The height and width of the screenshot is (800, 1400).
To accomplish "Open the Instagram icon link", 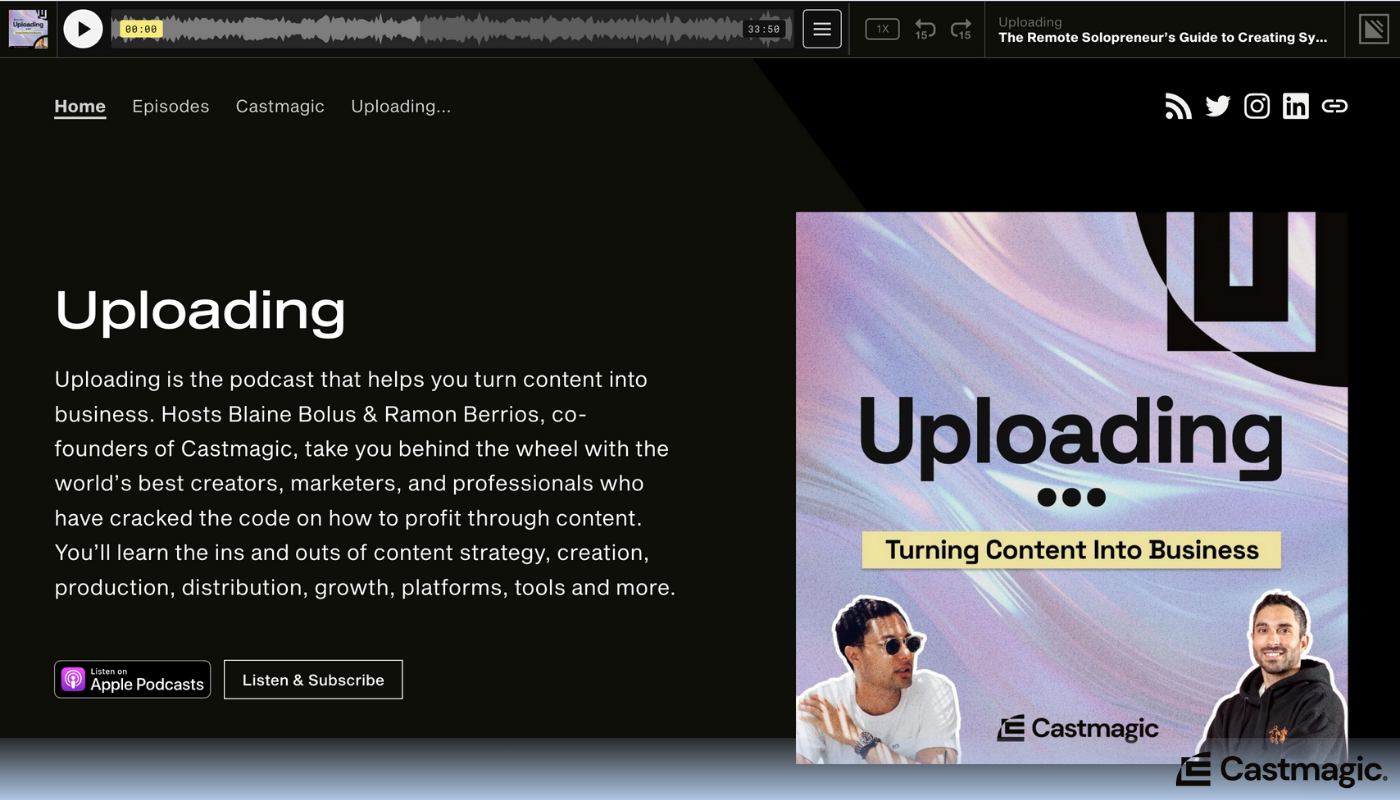I will 1256,106.
